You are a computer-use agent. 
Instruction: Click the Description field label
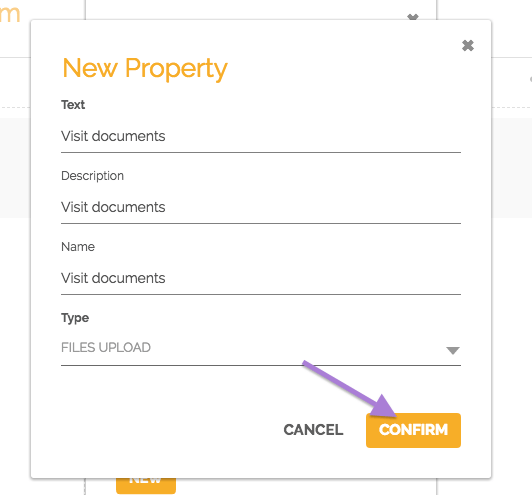pos(92,176)
